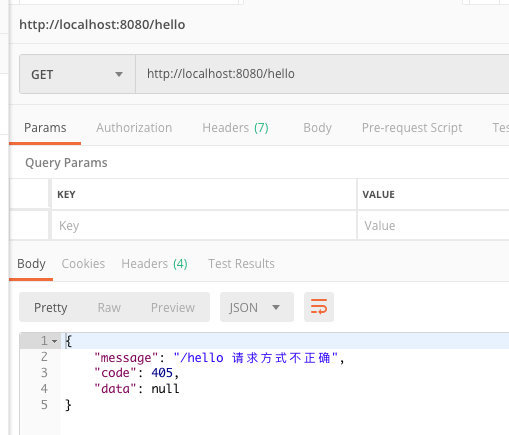Screen dimensions: 509x435
Task: Select the Pre-request Script tab
Action: click(412, 128)
